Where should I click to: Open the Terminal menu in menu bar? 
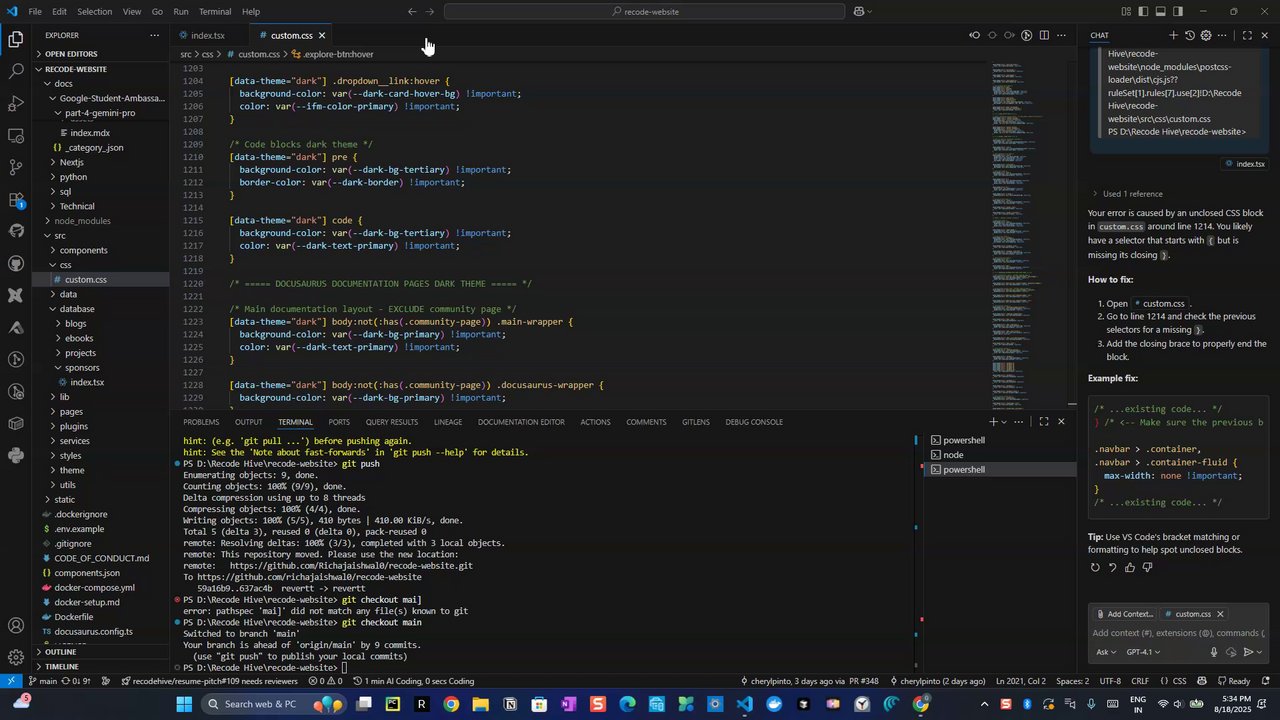(215, 12)
